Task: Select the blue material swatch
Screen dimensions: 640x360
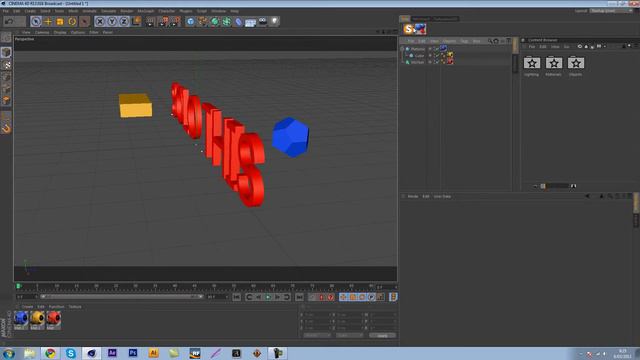Action: 21,320
